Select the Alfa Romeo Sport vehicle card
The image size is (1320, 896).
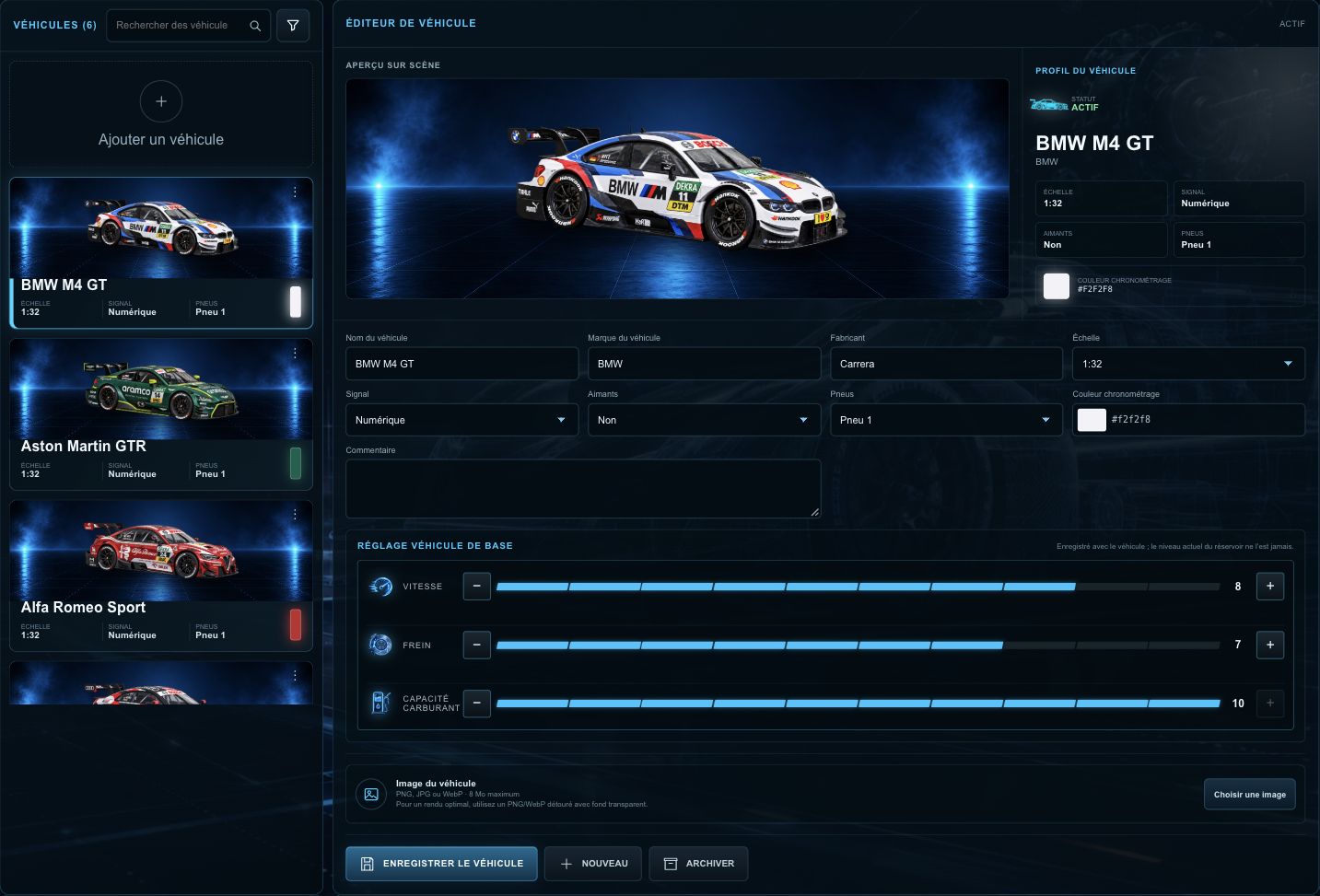(161, 576)
